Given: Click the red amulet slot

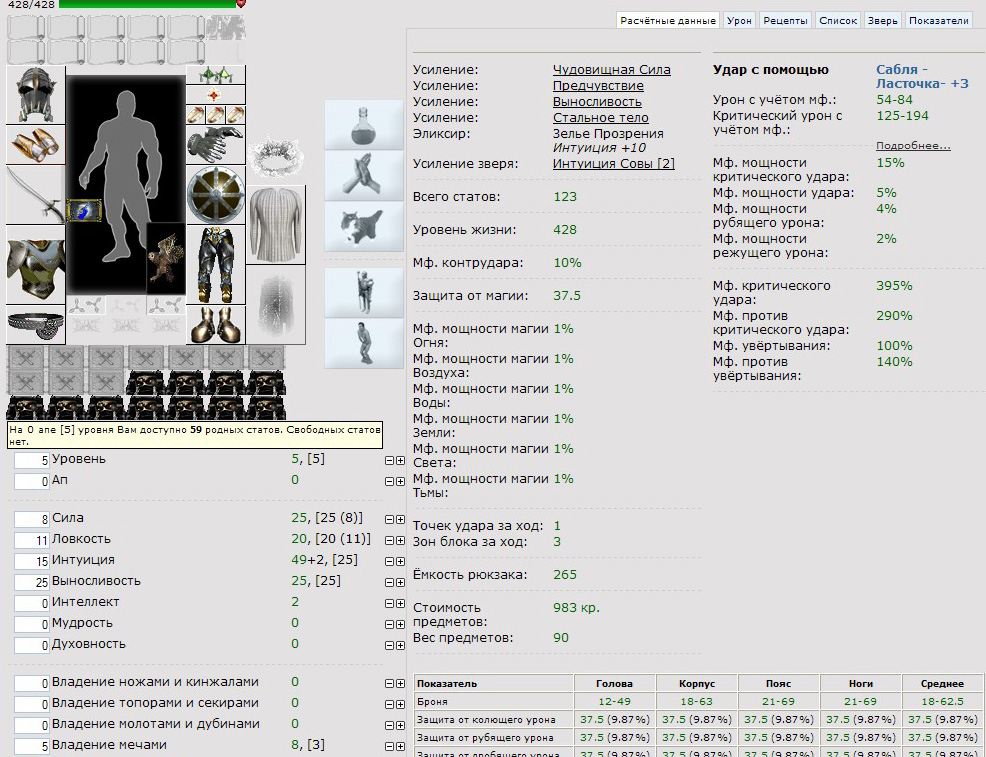Looking at the screenshot, I should 216,95.
